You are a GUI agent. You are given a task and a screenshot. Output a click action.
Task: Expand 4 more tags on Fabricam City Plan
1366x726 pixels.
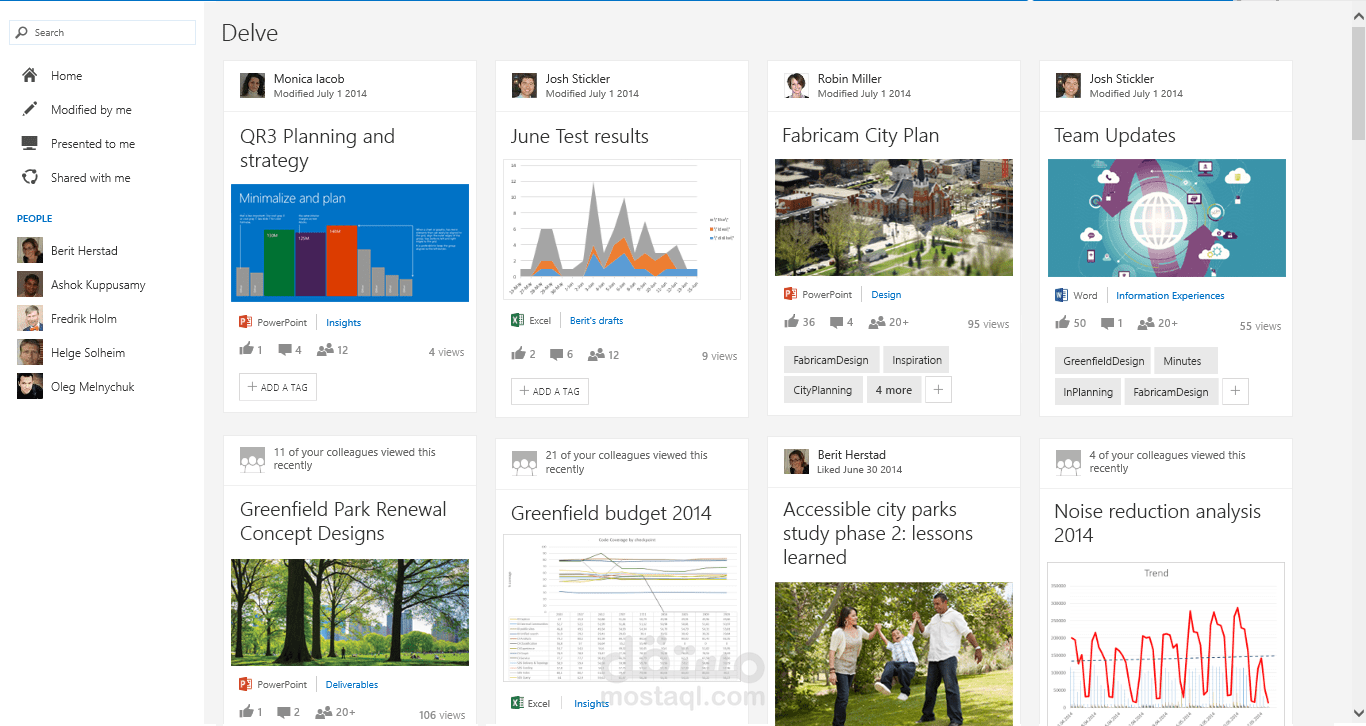coord(894,390)
